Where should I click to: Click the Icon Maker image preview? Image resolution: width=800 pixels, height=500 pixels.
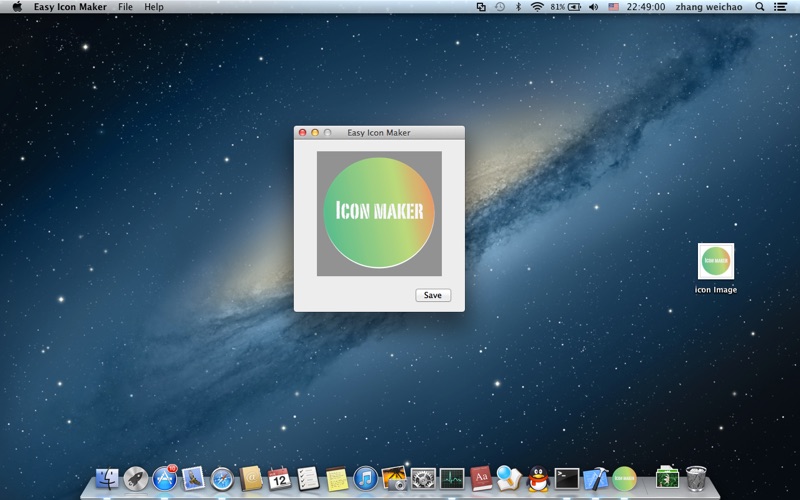379,213
